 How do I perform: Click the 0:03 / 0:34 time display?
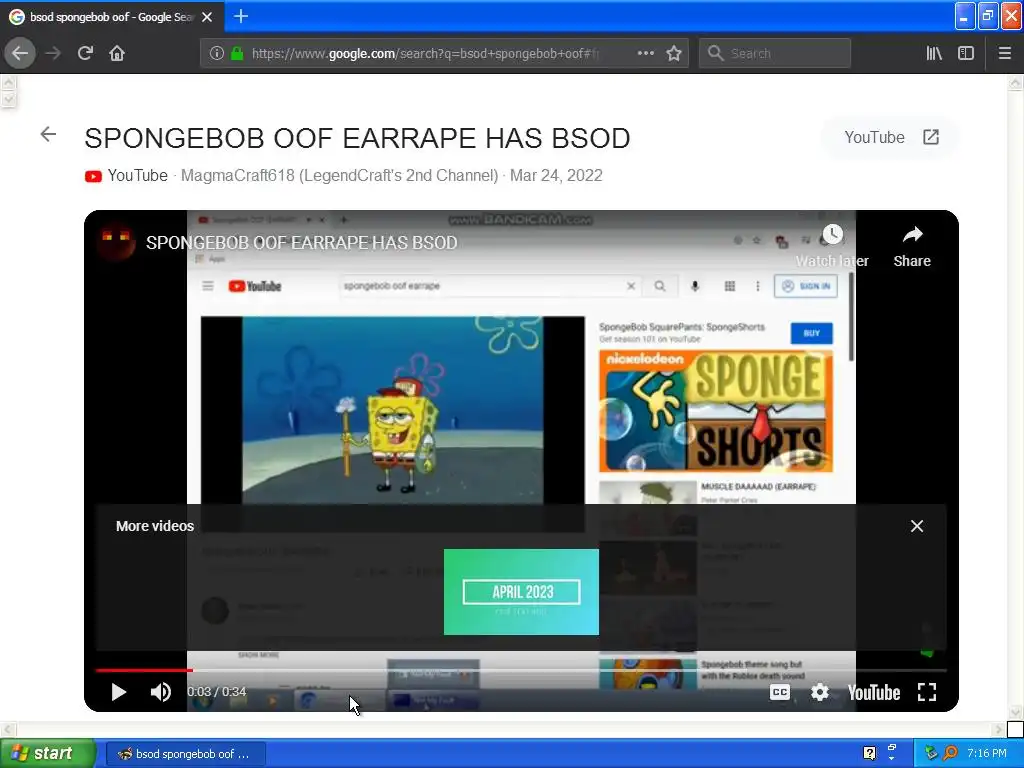point(217,692)
